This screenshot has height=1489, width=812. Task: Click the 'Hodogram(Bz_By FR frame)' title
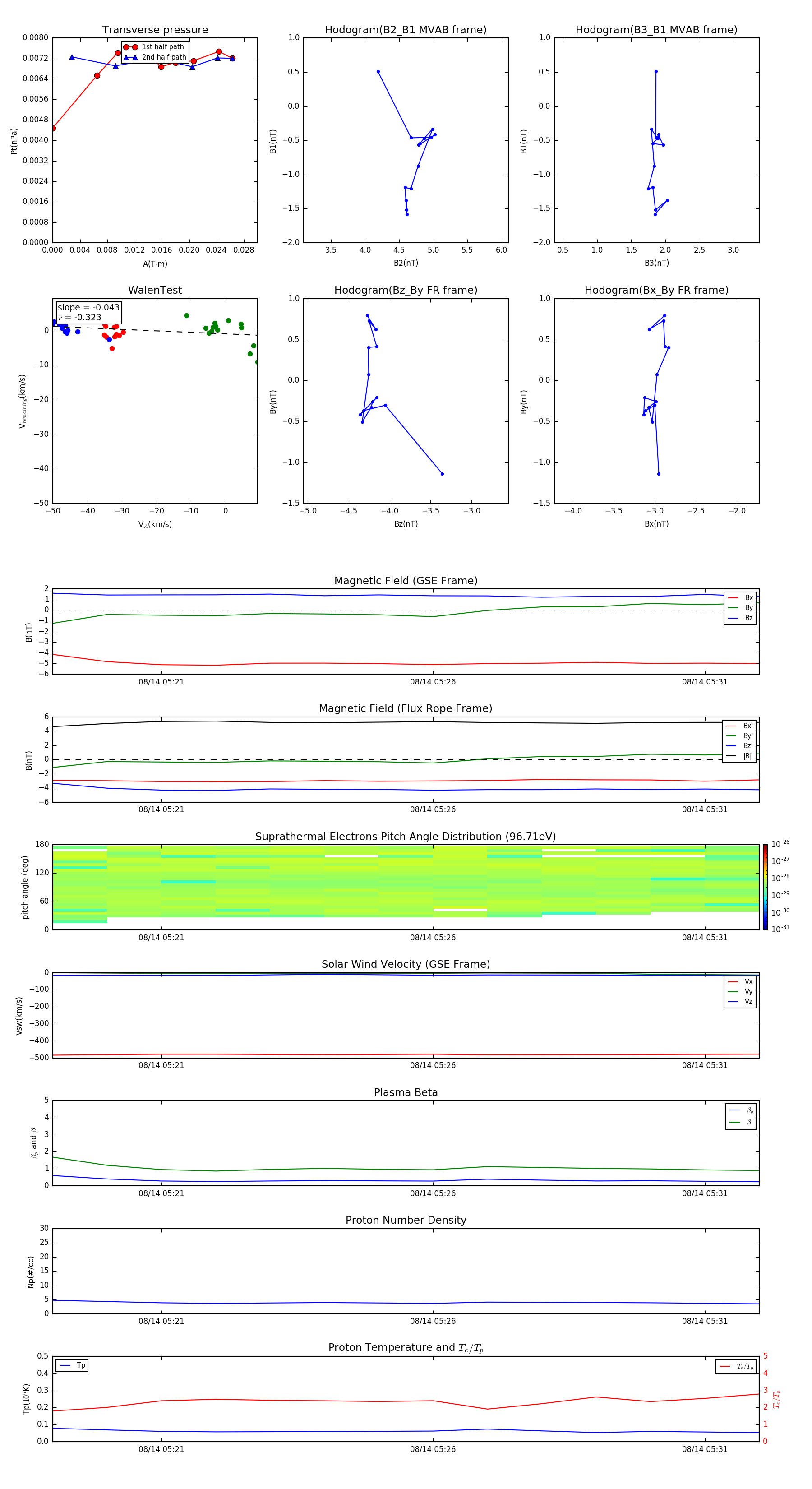[x=406, y=290]
